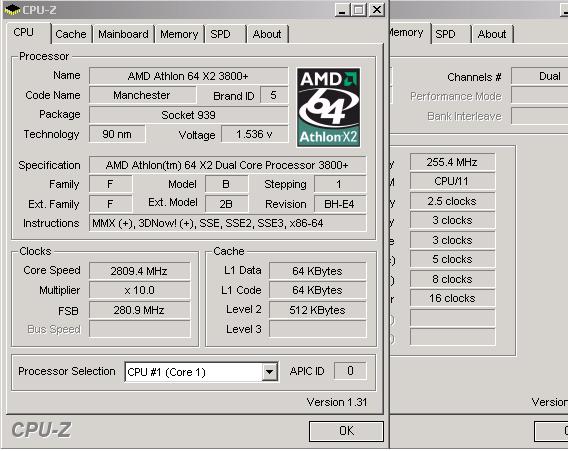
Task: Minimize the CPU-Z window
Action: pyautogui.click(x=342, y=10)
